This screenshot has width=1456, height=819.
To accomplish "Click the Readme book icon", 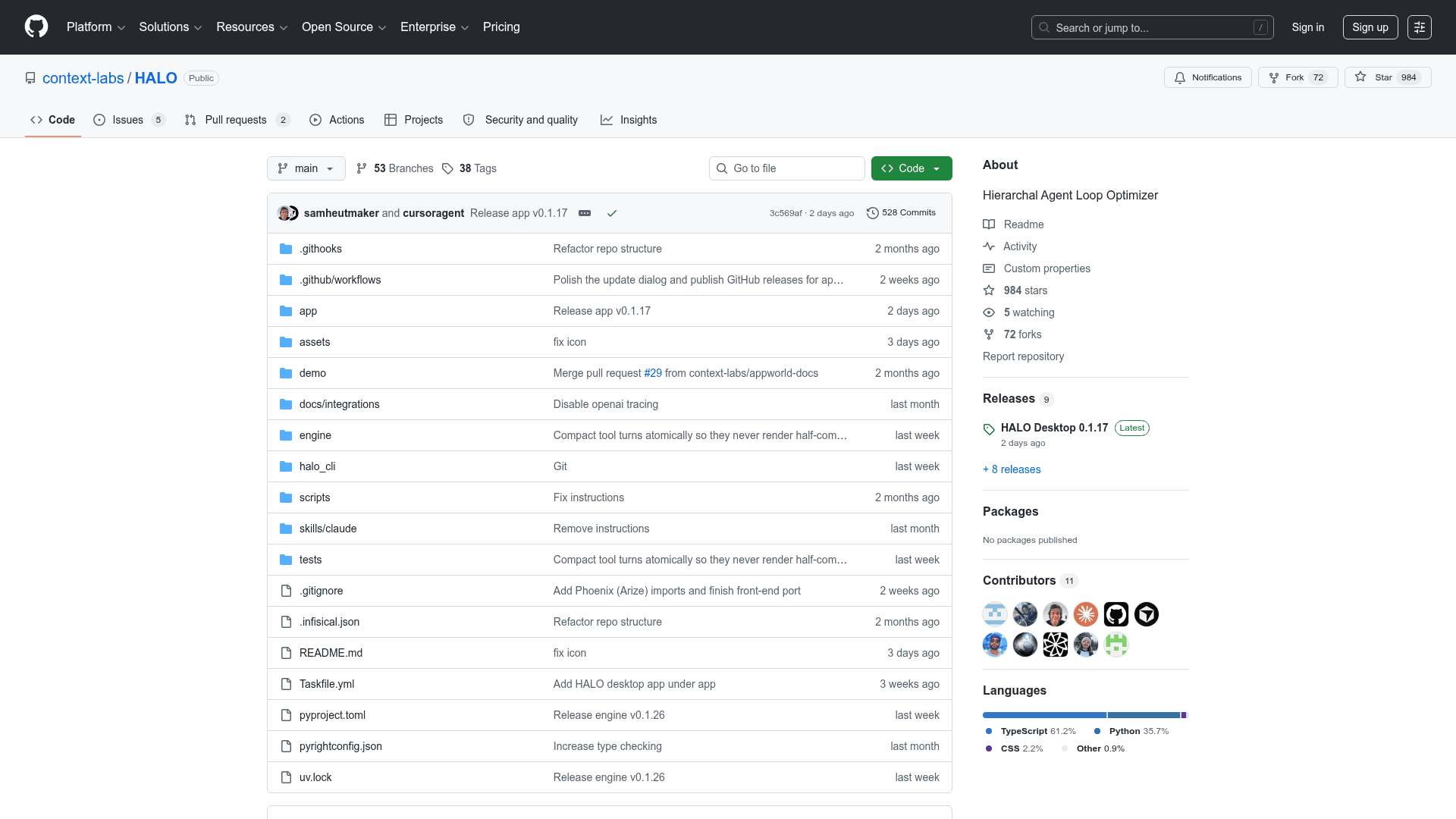I will [x=989, y=224].
